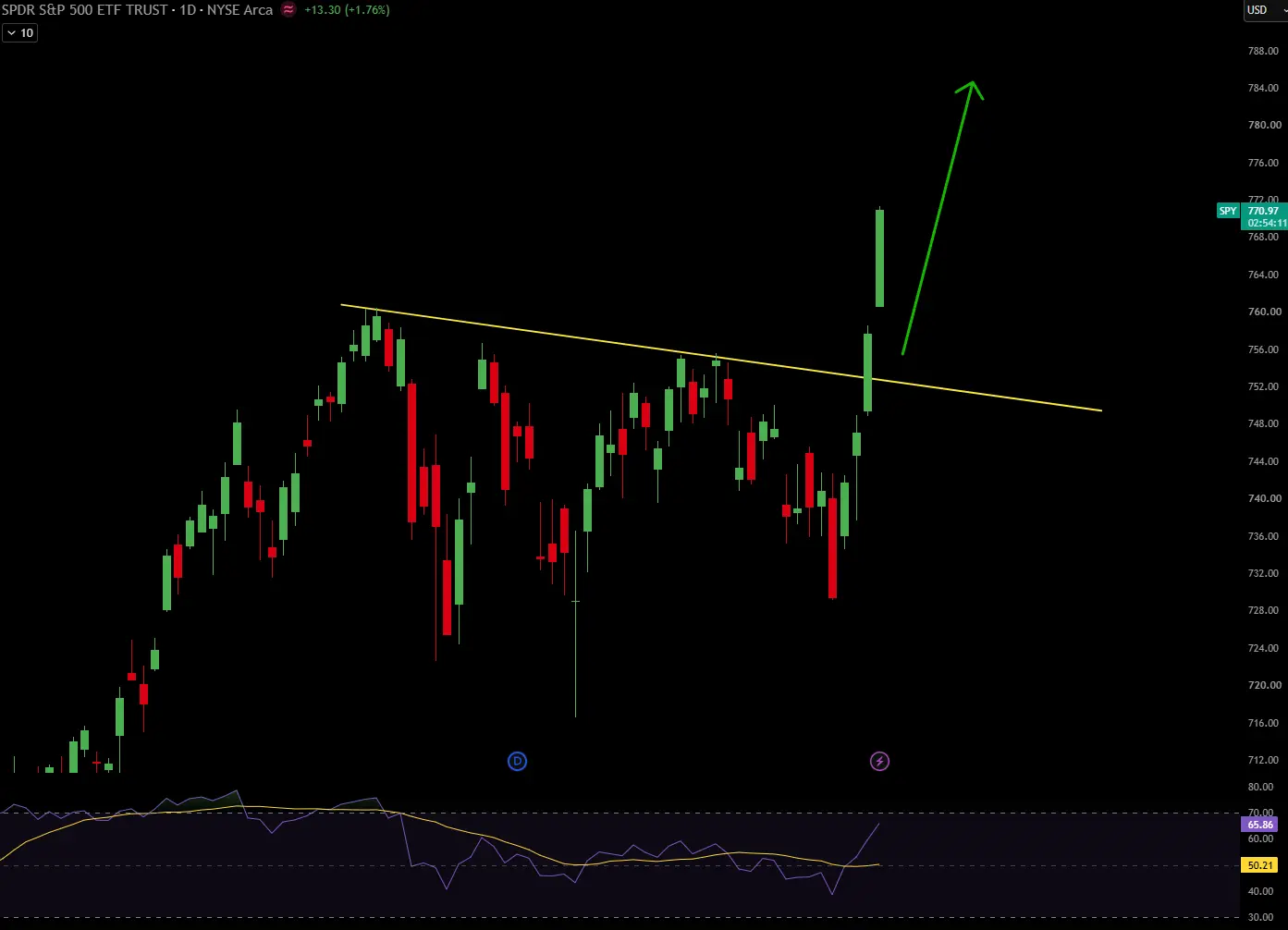1288x930 pixels.
Task: Click the 776.00 price scale label
Action: [x=1264, y=163]
